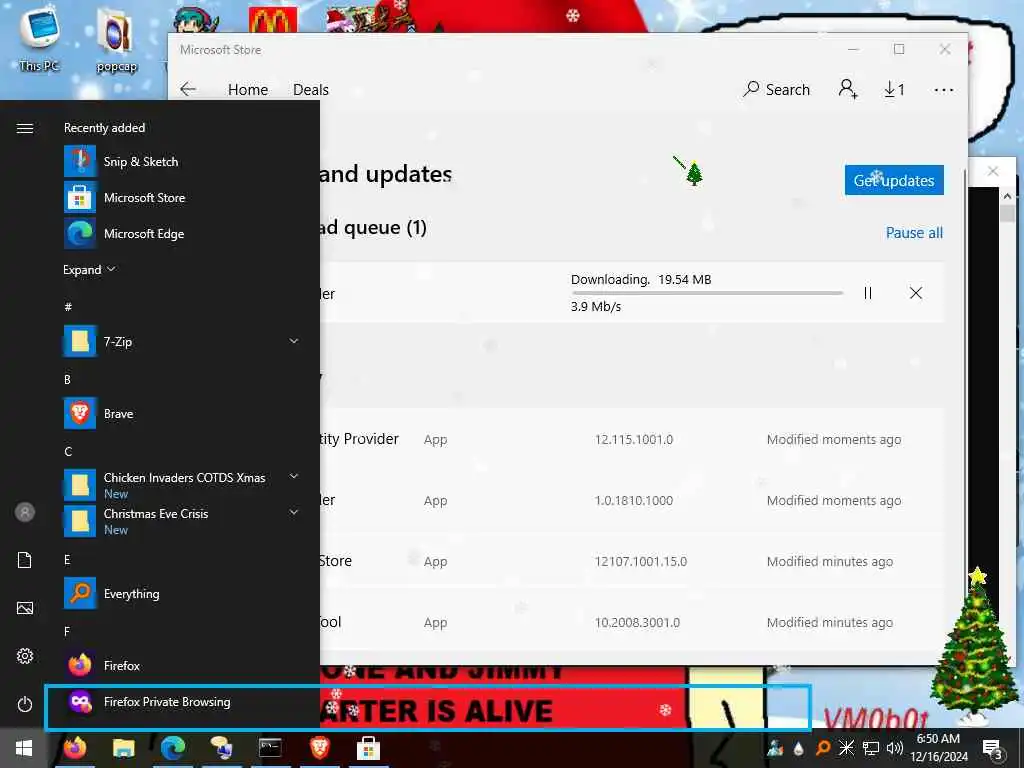Toggle the Start menu hamburger navigation

25,128
